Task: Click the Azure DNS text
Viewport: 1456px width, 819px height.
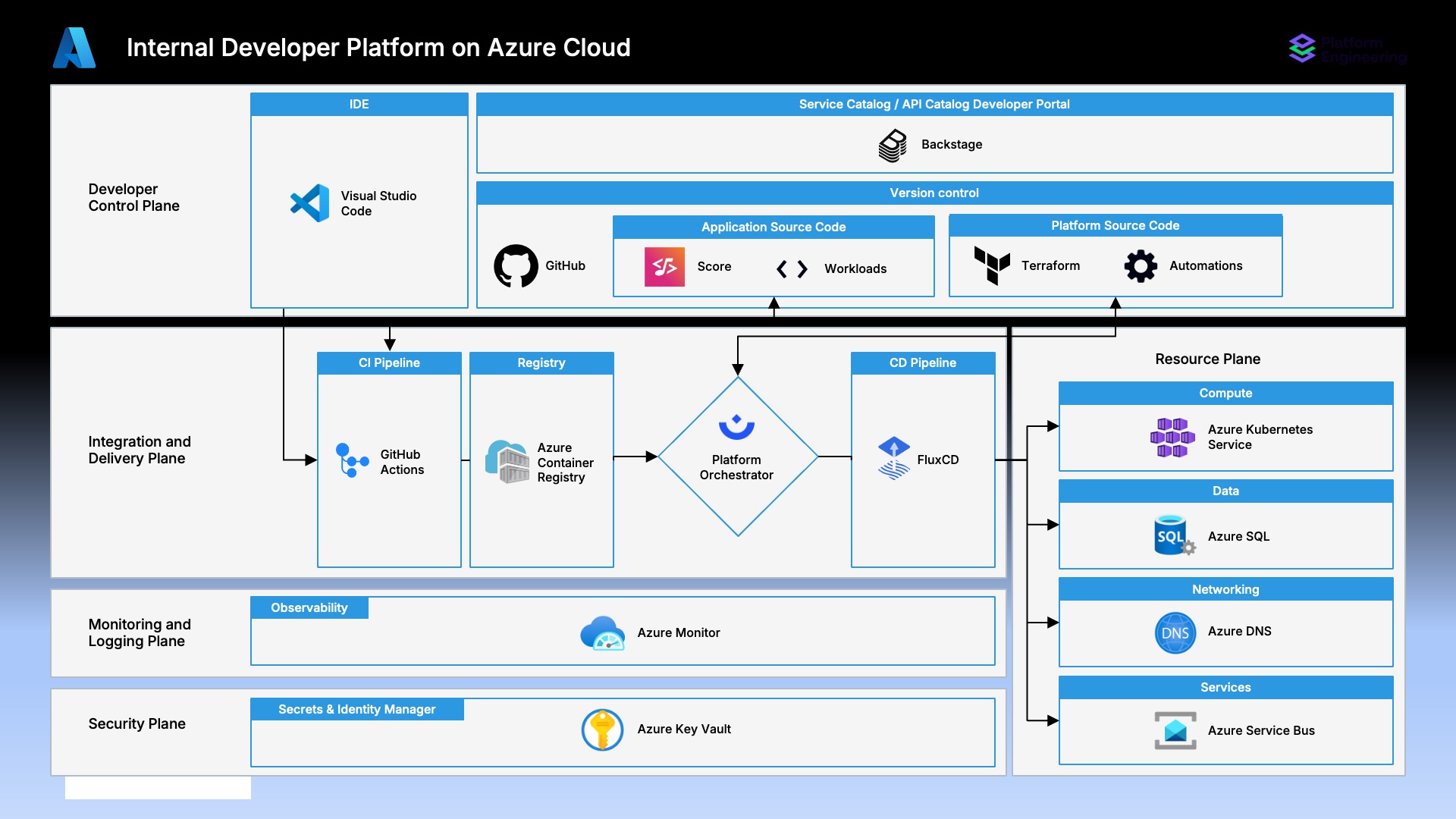Action: point(1239,631)
